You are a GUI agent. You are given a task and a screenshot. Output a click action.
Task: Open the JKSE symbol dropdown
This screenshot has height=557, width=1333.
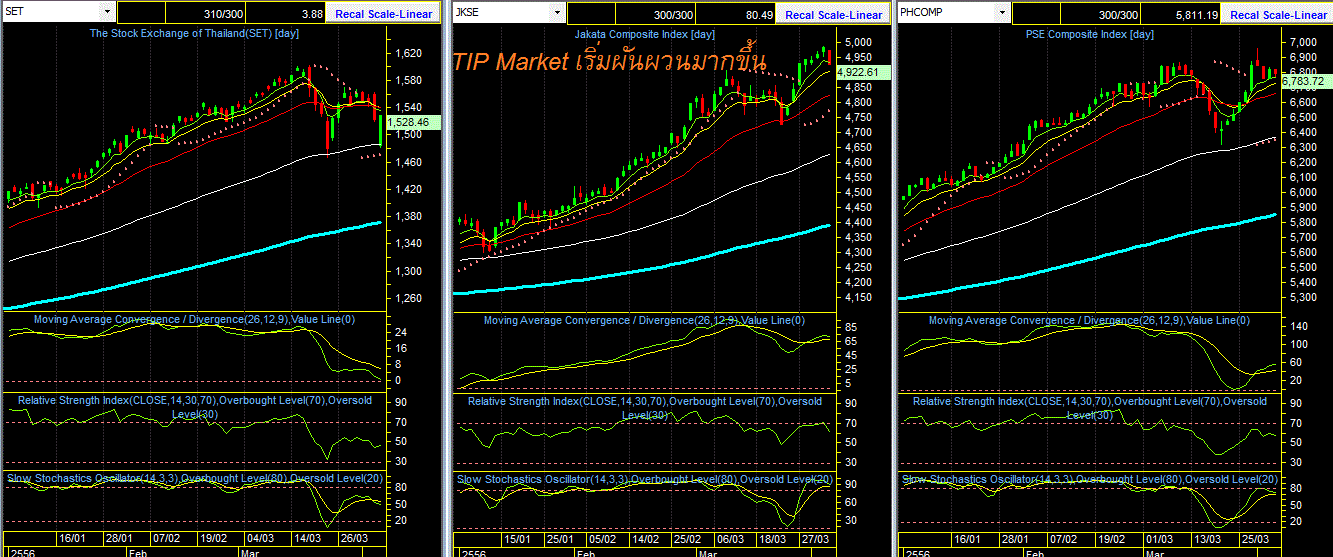pos(558,12)
